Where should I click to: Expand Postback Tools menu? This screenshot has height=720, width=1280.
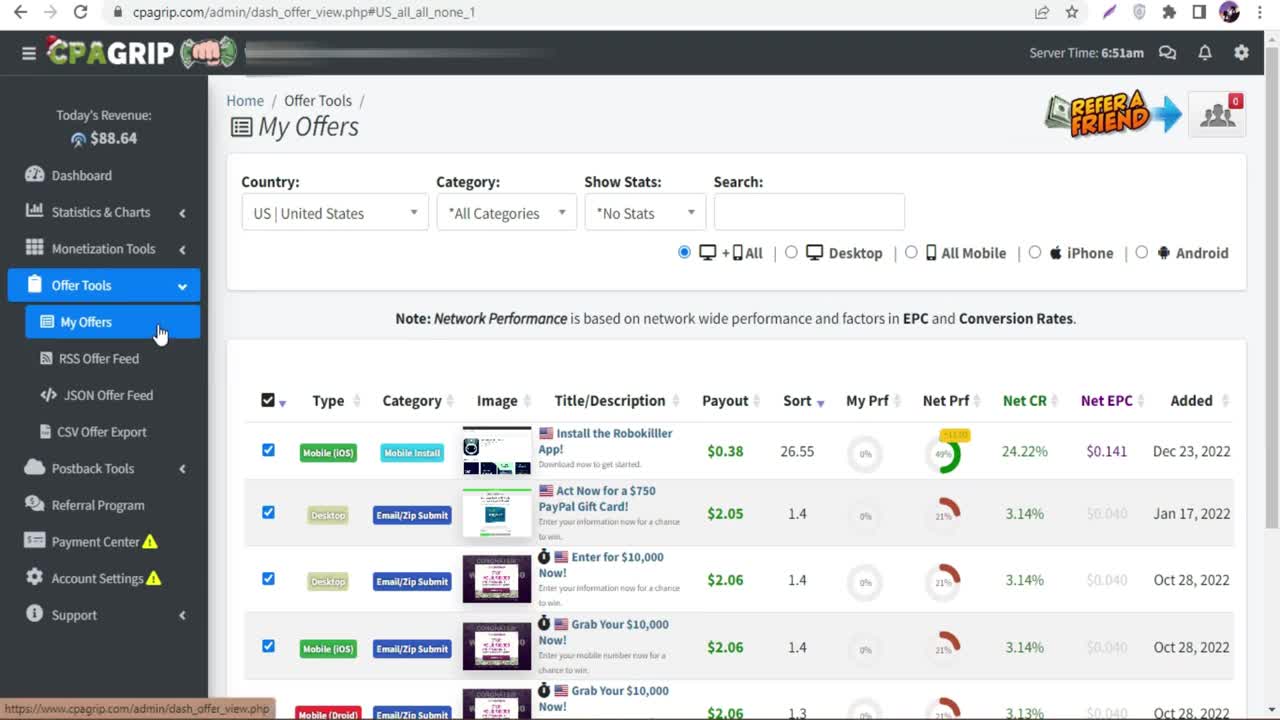(x=104, y=468)
